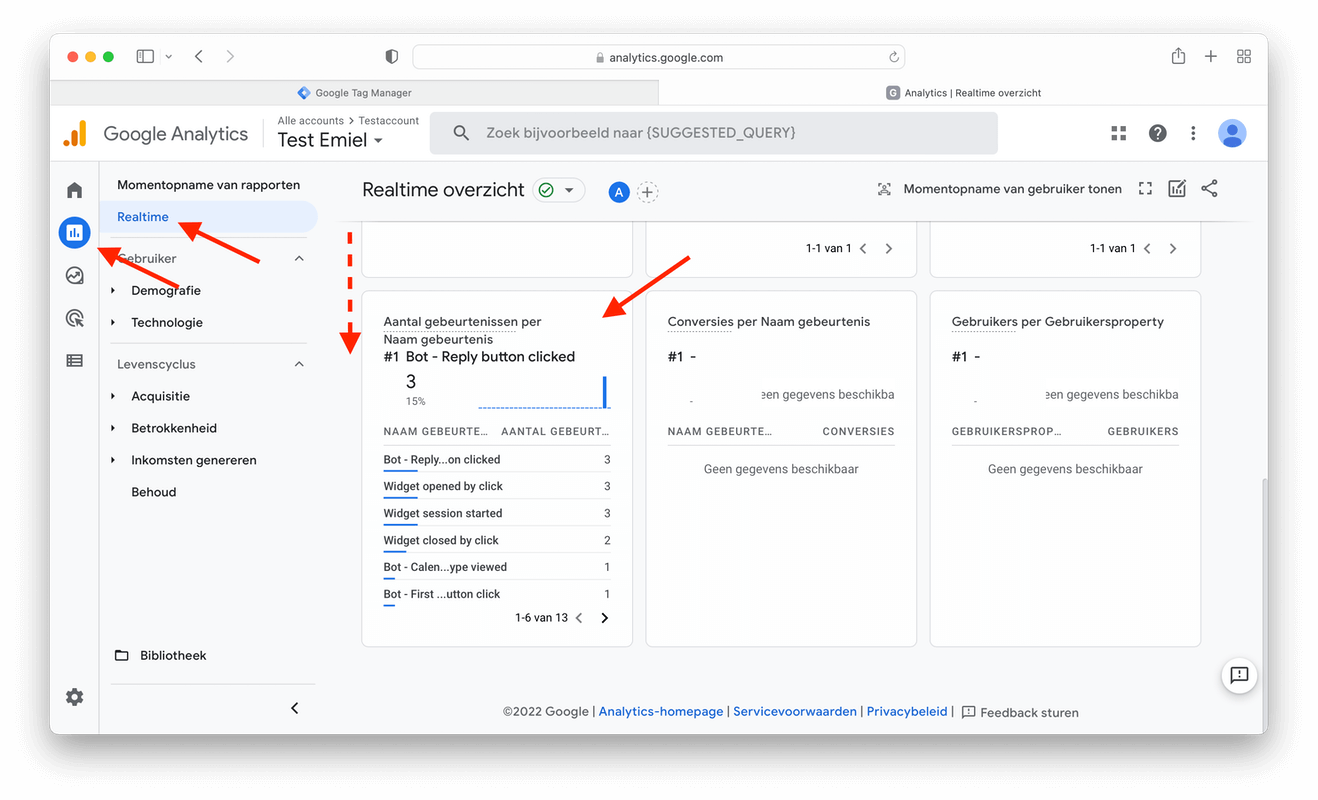Click the Bot - Calen...ype viewed row

tap(496, 567)
